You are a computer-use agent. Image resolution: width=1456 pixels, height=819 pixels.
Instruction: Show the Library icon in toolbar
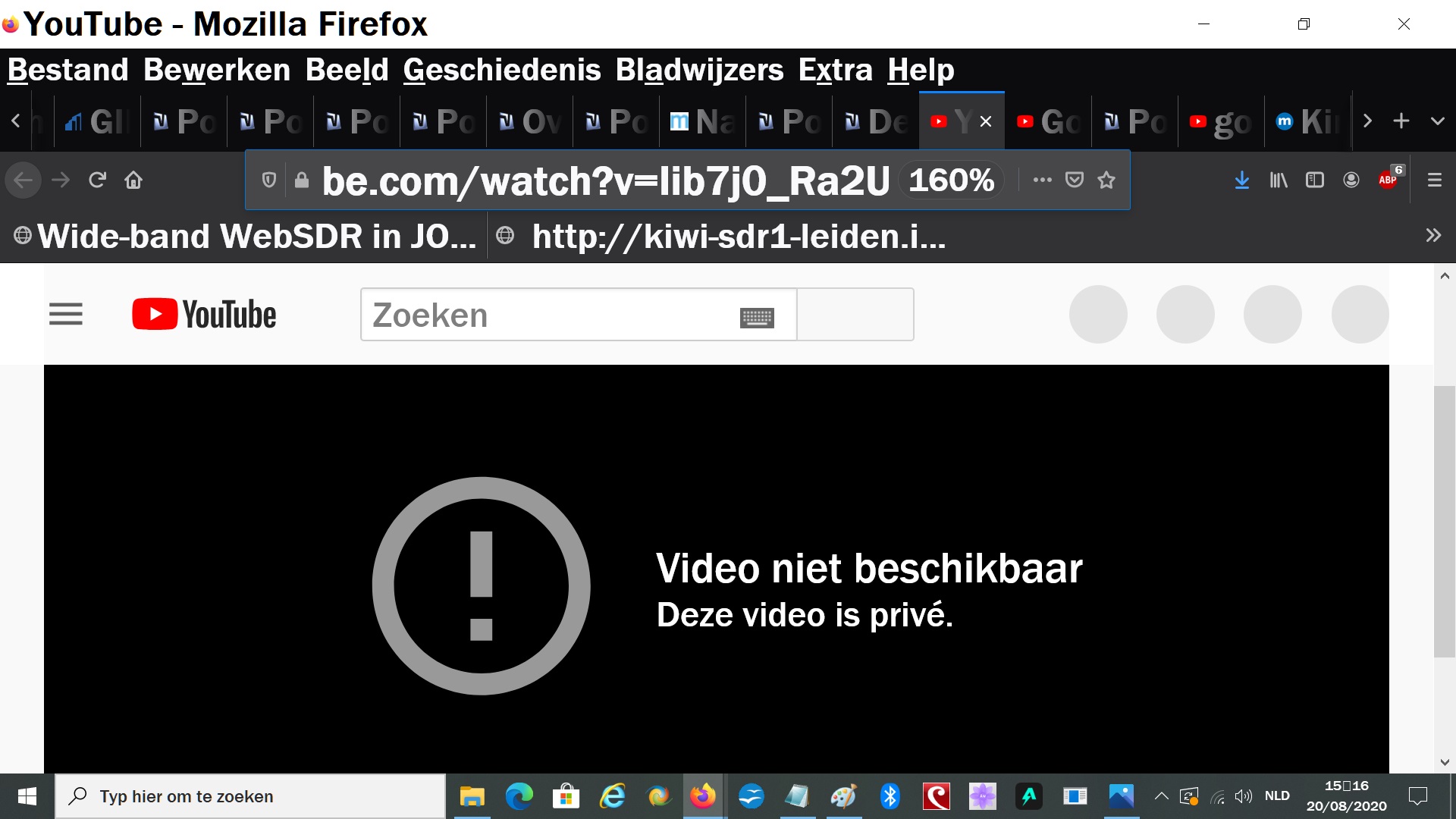point(1279,180)
